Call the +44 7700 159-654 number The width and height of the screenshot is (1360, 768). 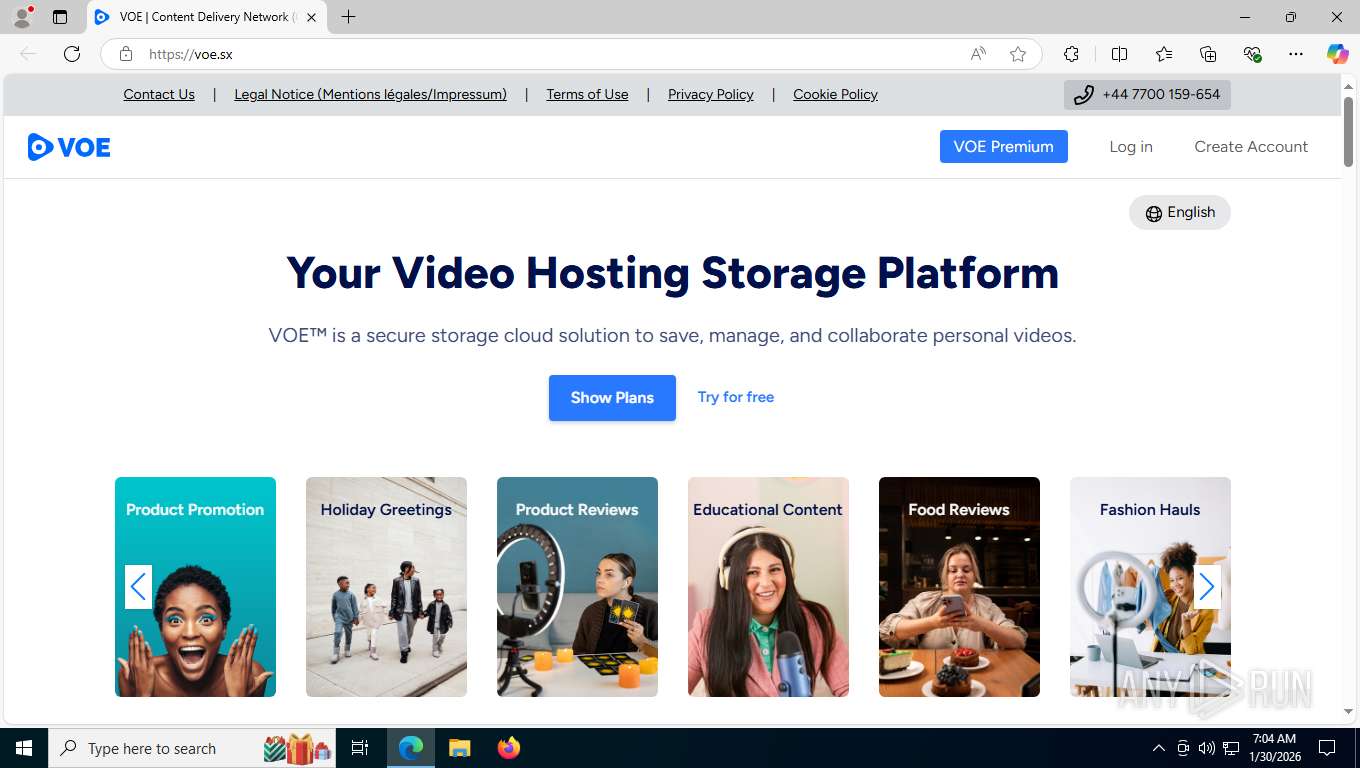1147,95
